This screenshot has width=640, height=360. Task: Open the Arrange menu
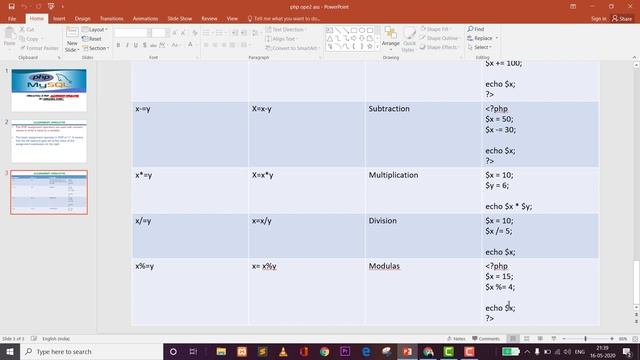point(391,39)
